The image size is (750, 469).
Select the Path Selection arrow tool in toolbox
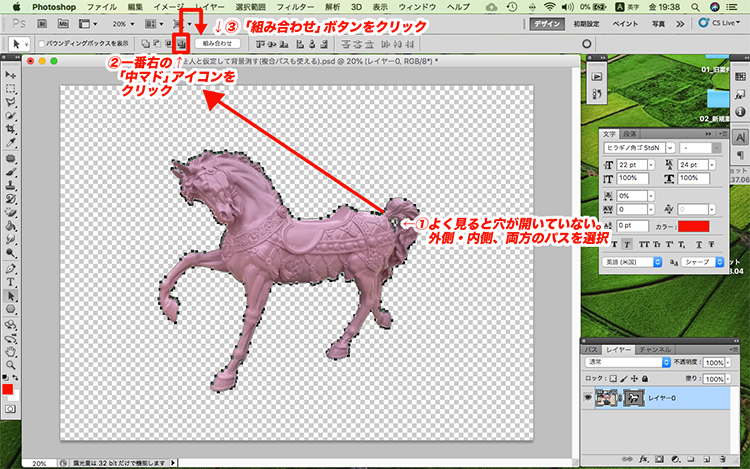(x=10, y=296)
